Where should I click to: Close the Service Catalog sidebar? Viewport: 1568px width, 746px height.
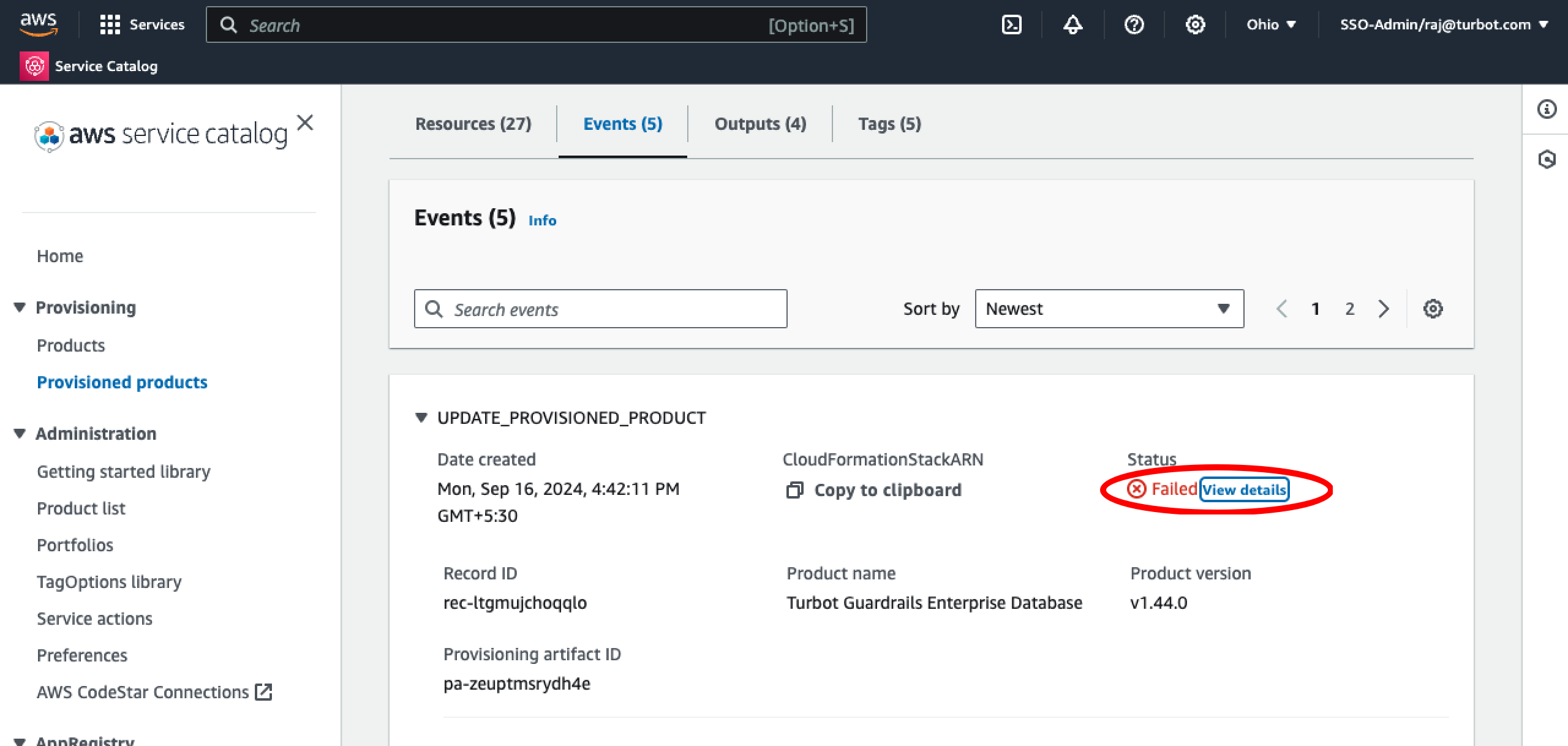(x=305, y=122)
